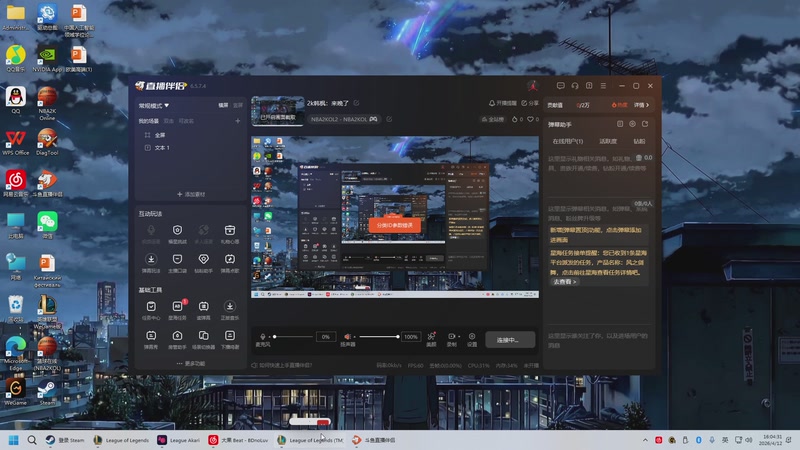Select the 文本 1 source in scene list
The width and height of the screenshot is (800, 450).
coord(162,148)
